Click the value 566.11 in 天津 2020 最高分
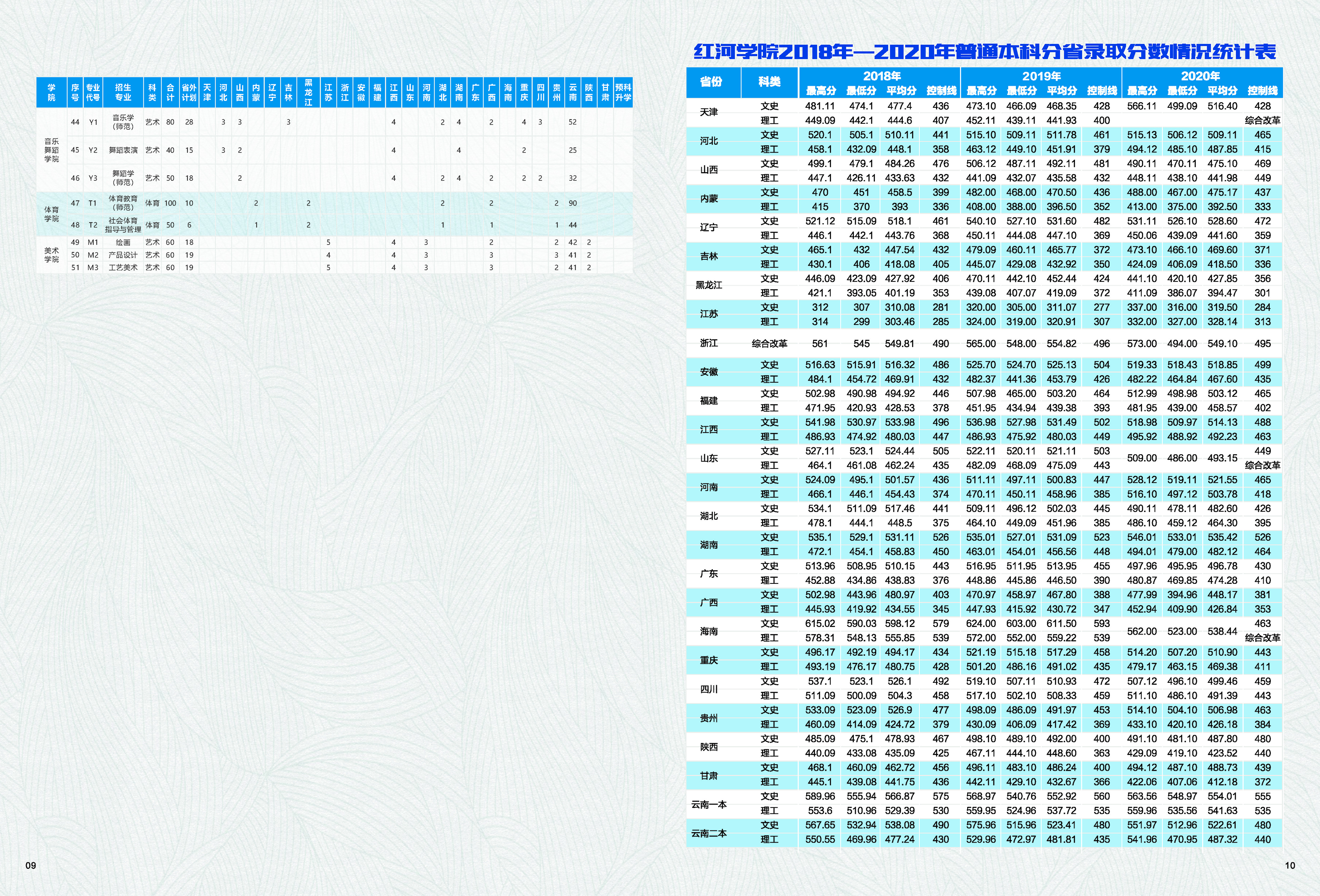The height and width of the screenshot is (896, 1320). pyautogui.click(x=1142, y=106)
